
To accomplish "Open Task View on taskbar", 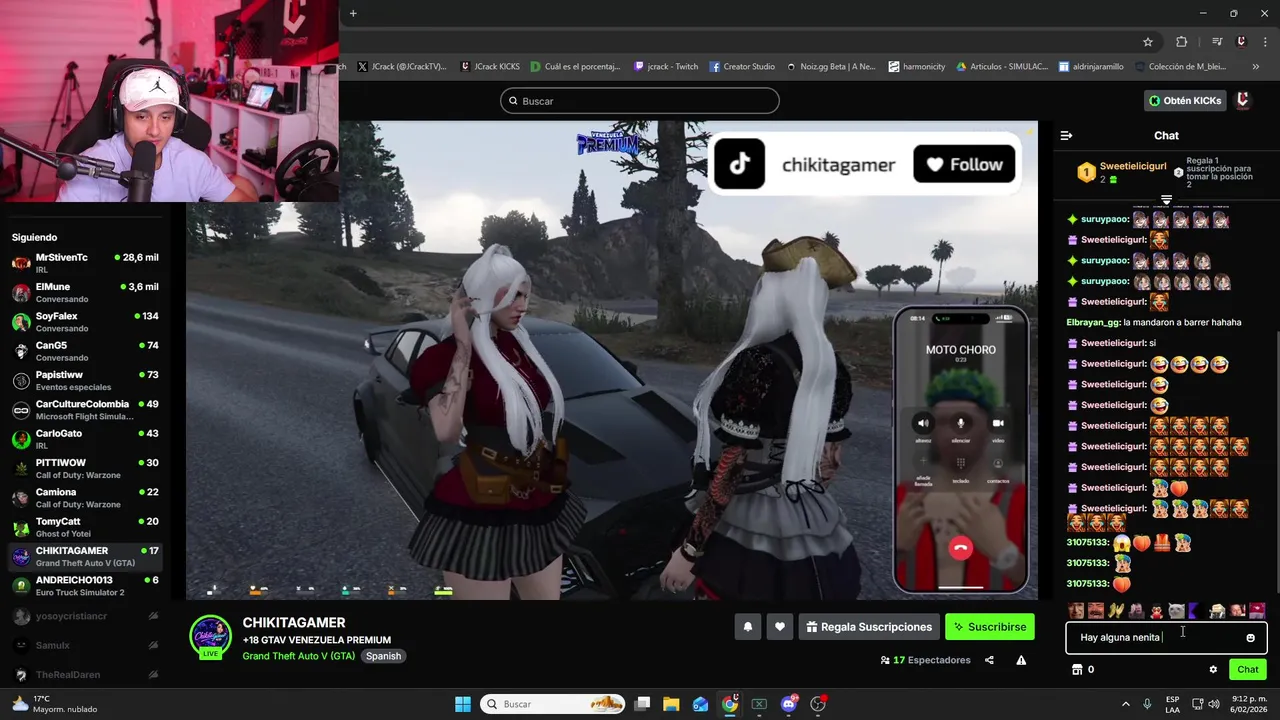I will pos(643,704).
